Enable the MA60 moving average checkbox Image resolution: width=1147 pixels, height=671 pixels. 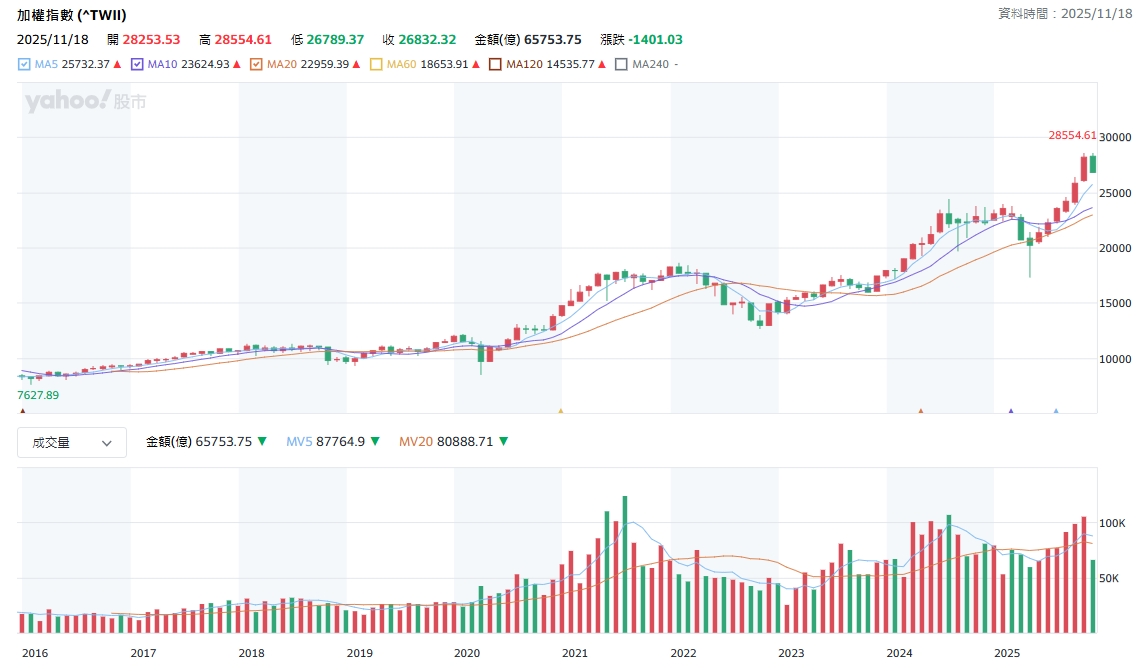(x=376, y=64)
